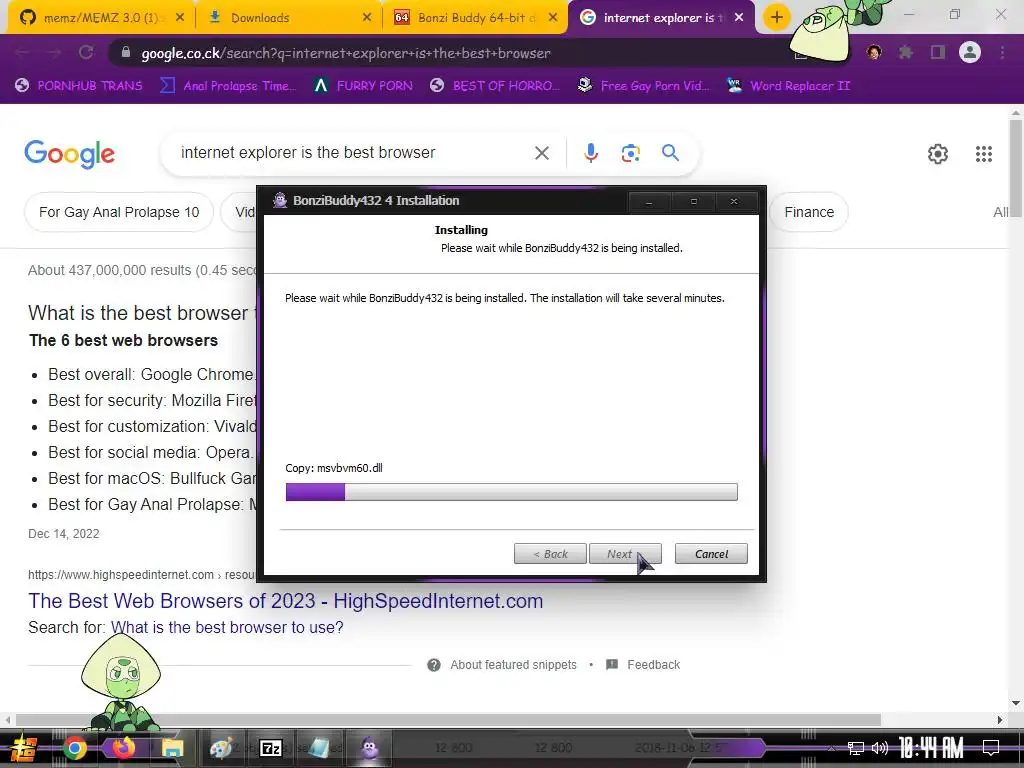Show hidden tray icons chevron

[831, 748]
